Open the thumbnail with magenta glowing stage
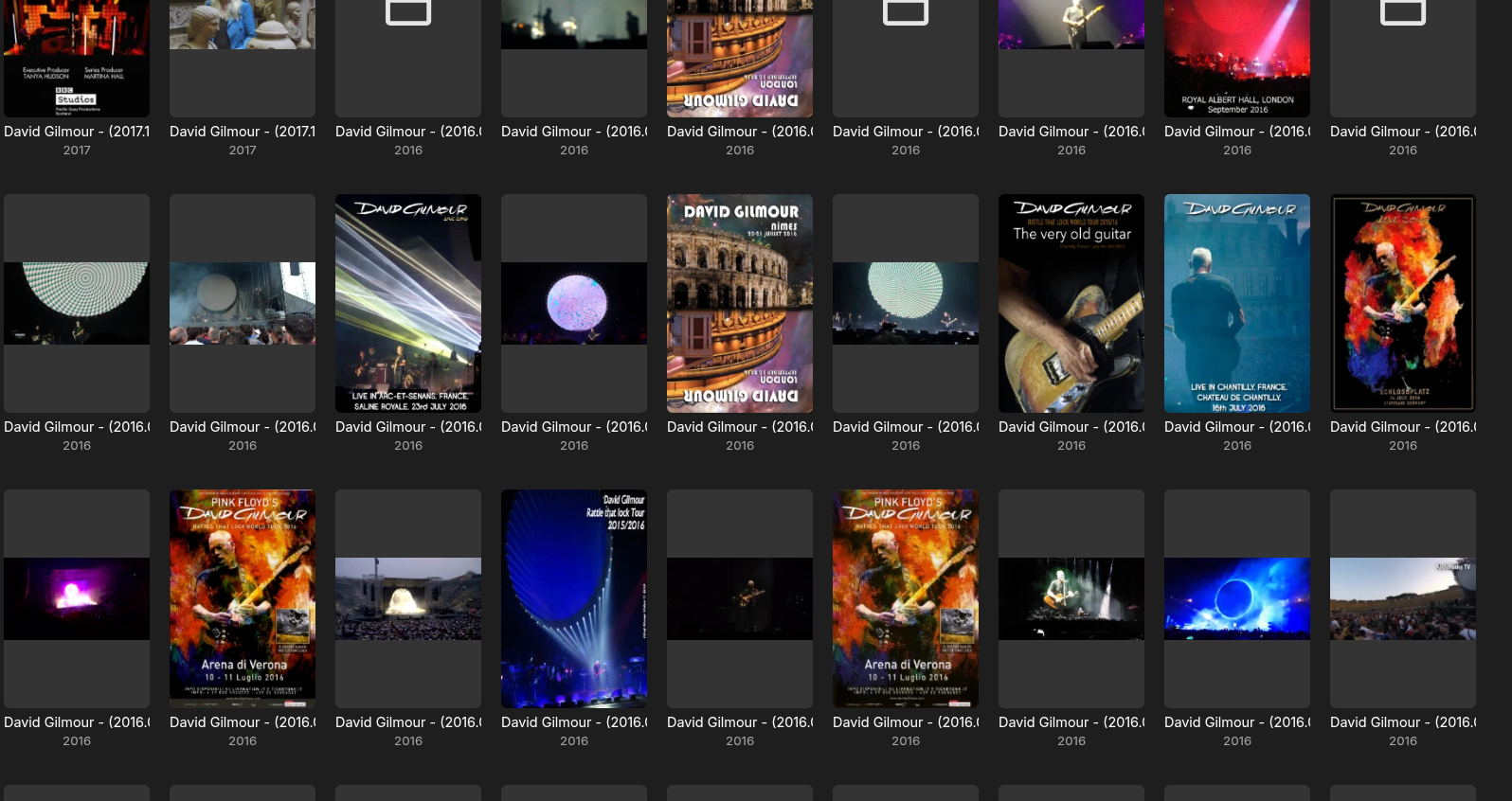 (77, 598)
